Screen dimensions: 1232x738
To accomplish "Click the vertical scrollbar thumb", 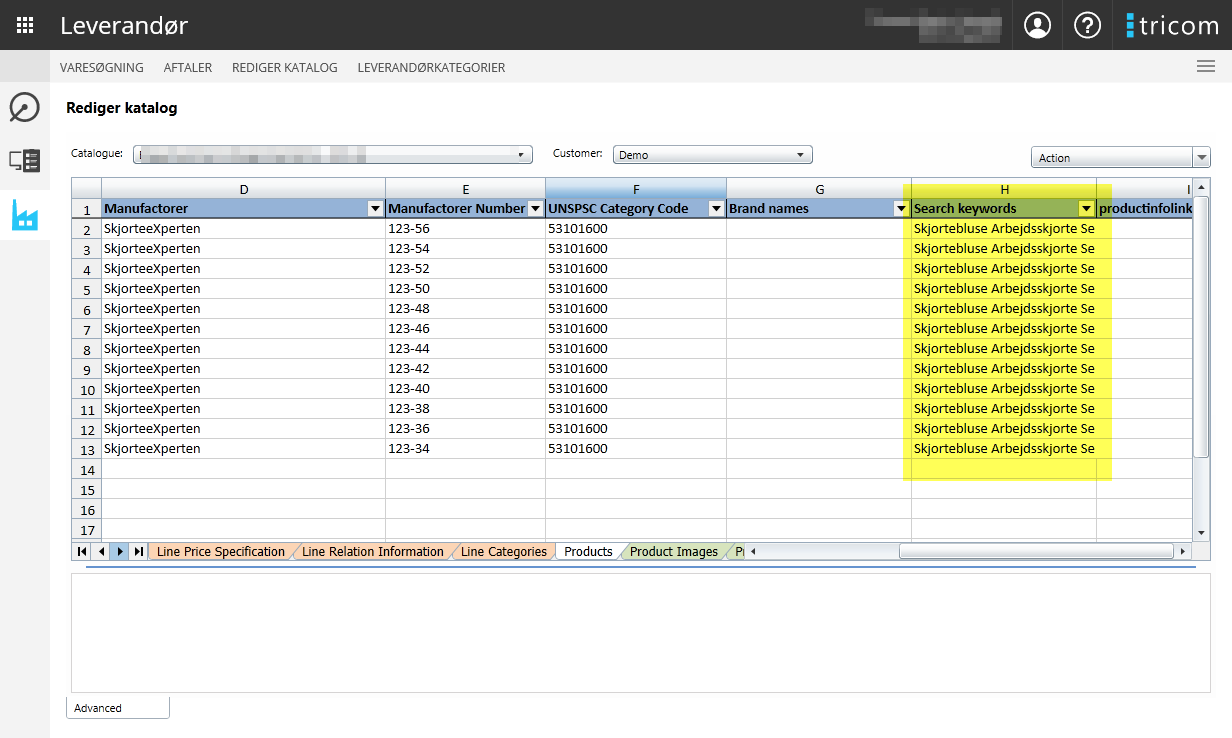I will coord(1202,325).
